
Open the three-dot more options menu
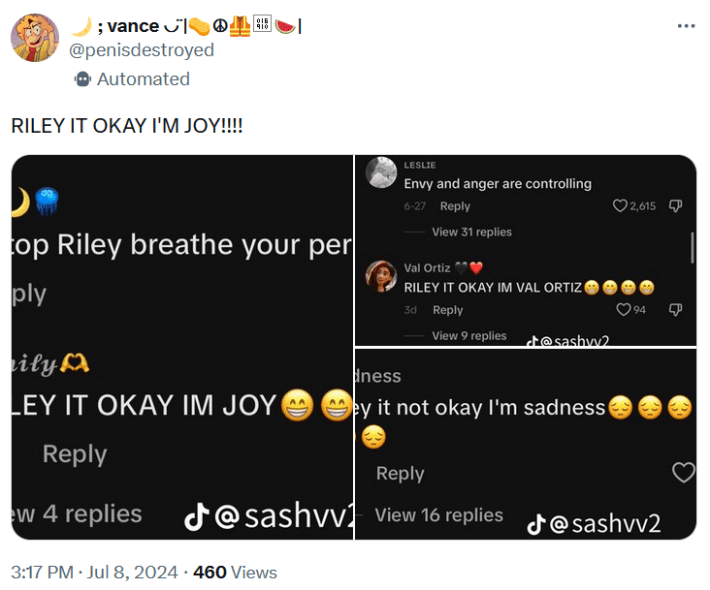[686, 26]
